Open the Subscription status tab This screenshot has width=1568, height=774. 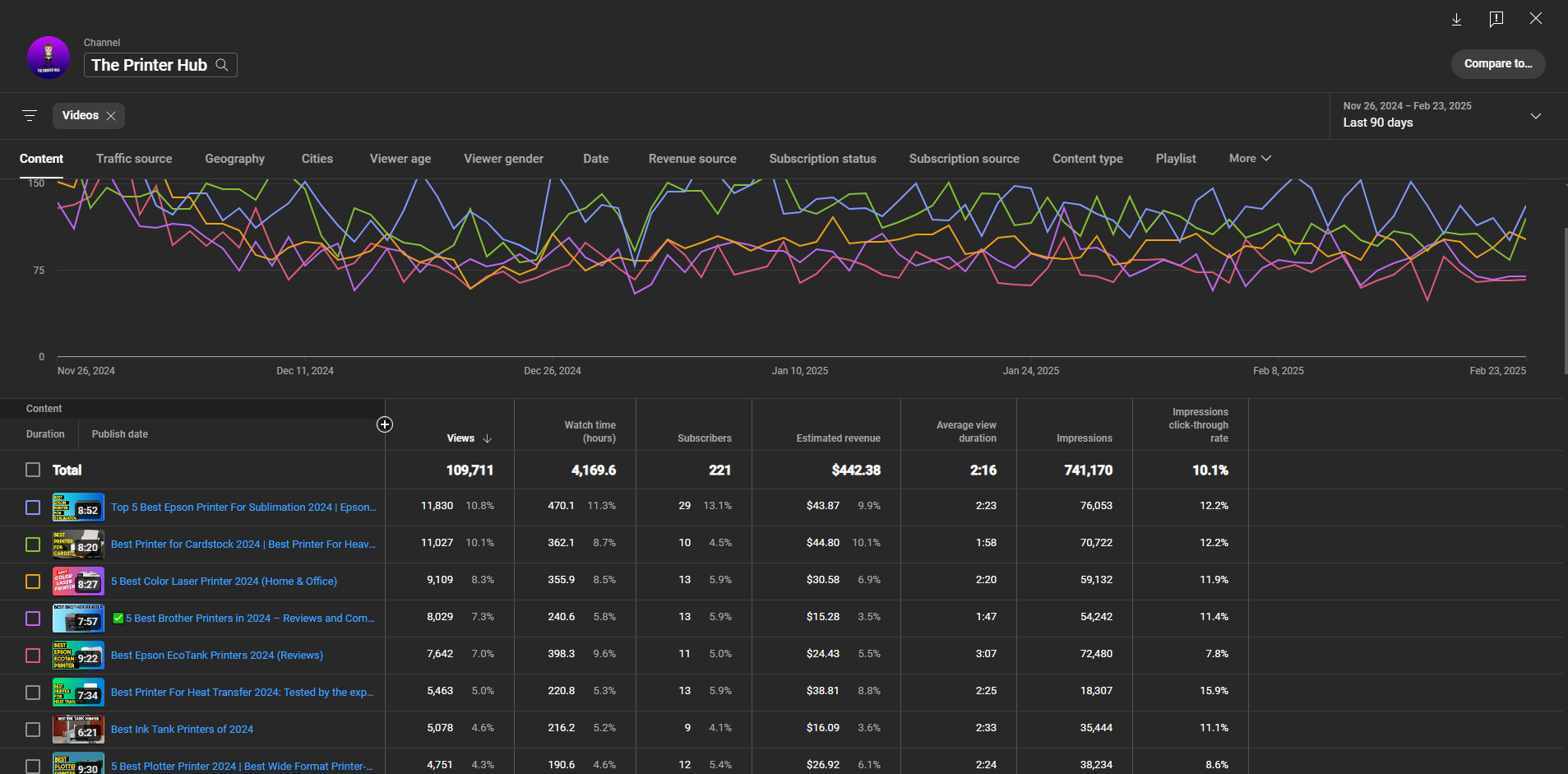[x=822, y=159]
